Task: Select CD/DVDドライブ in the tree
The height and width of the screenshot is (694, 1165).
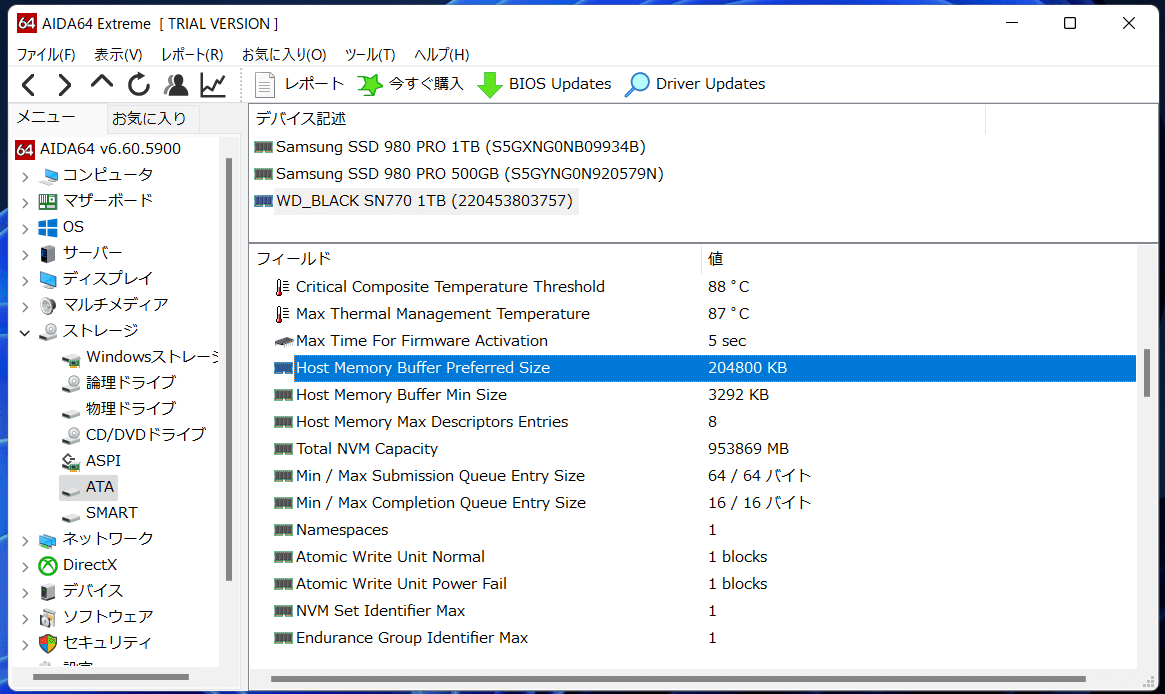Action: pyautogui.click(x=146, y=435)
